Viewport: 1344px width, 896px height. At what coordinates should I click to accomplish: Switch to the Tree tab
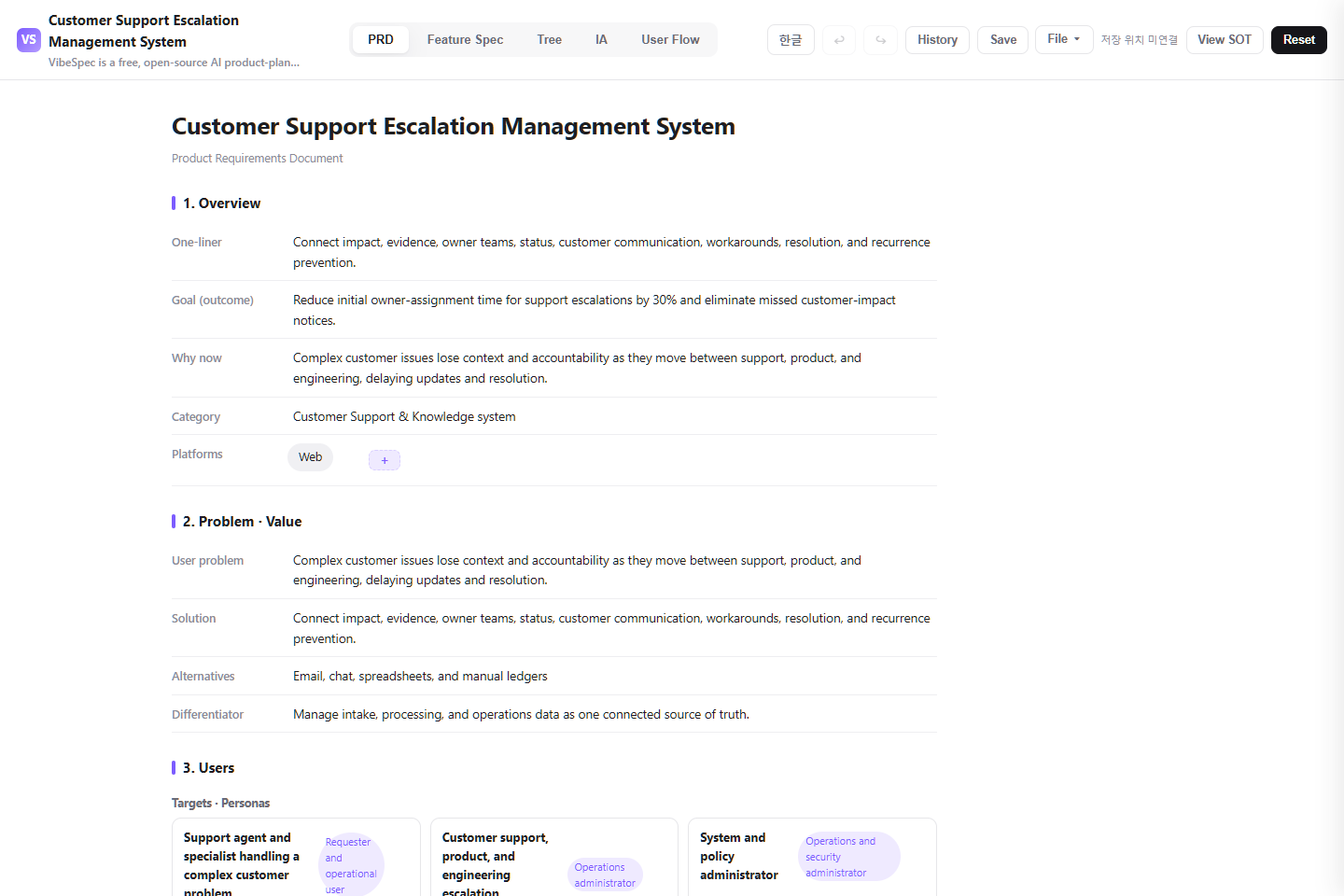point(550,40)
